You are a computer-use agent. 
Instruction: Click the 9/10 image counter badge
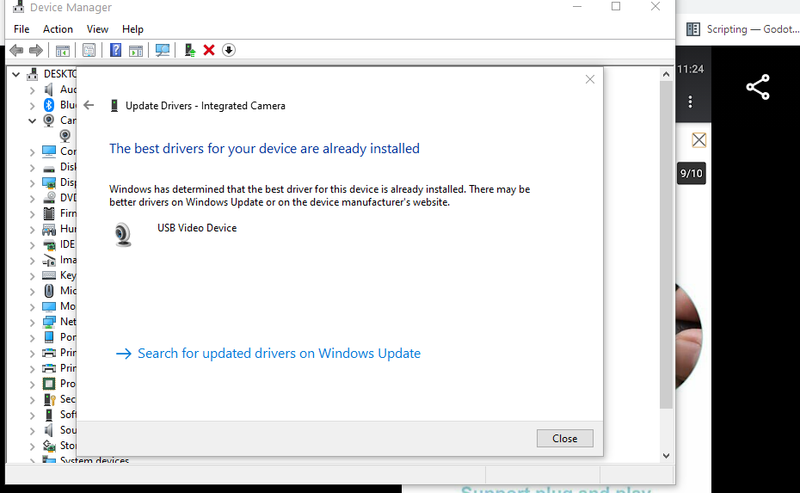click(691, 174)
